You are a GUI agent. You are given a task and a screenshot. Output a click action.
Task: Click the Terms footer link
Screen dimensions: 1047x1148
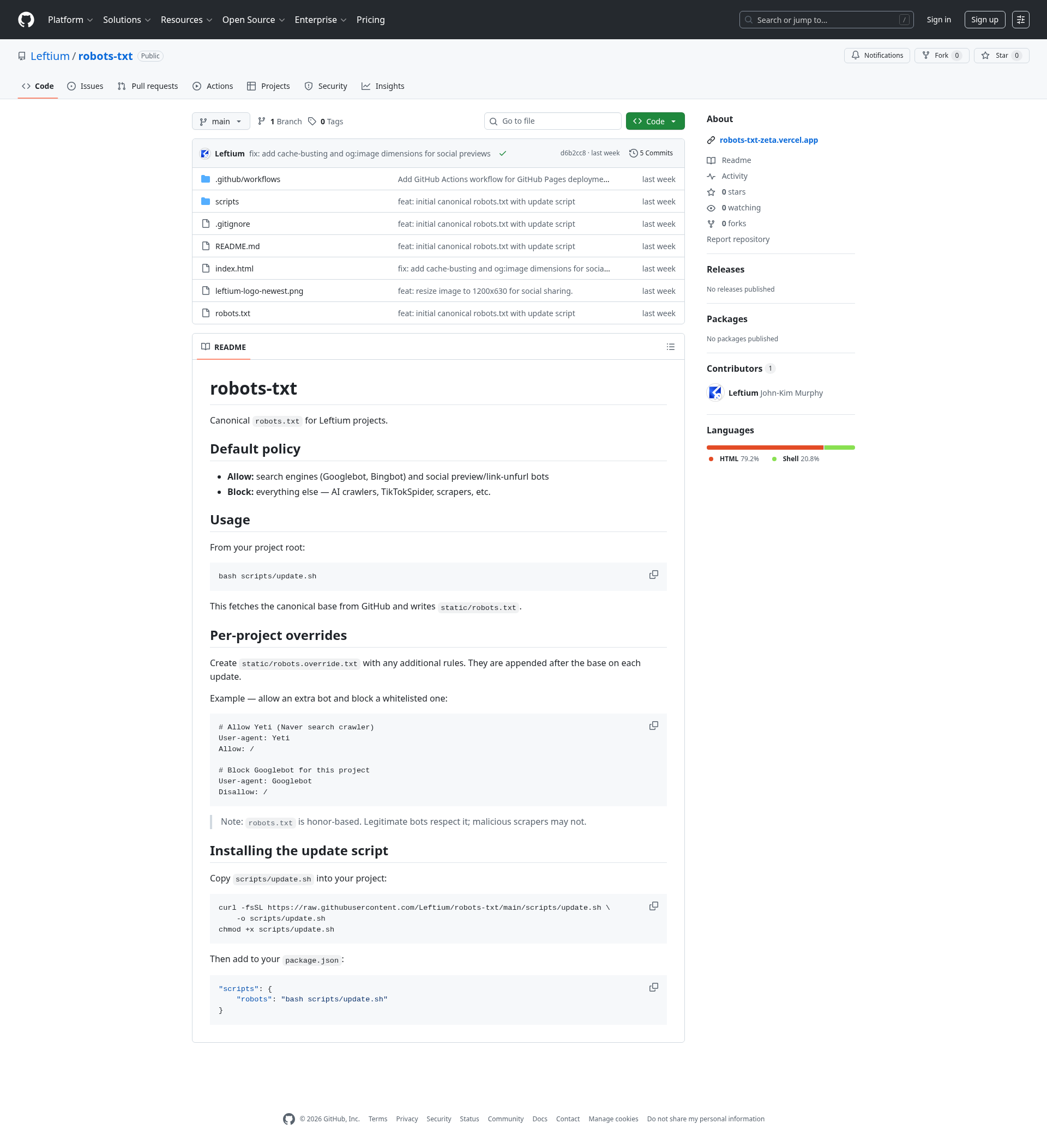coord(378,1119)
